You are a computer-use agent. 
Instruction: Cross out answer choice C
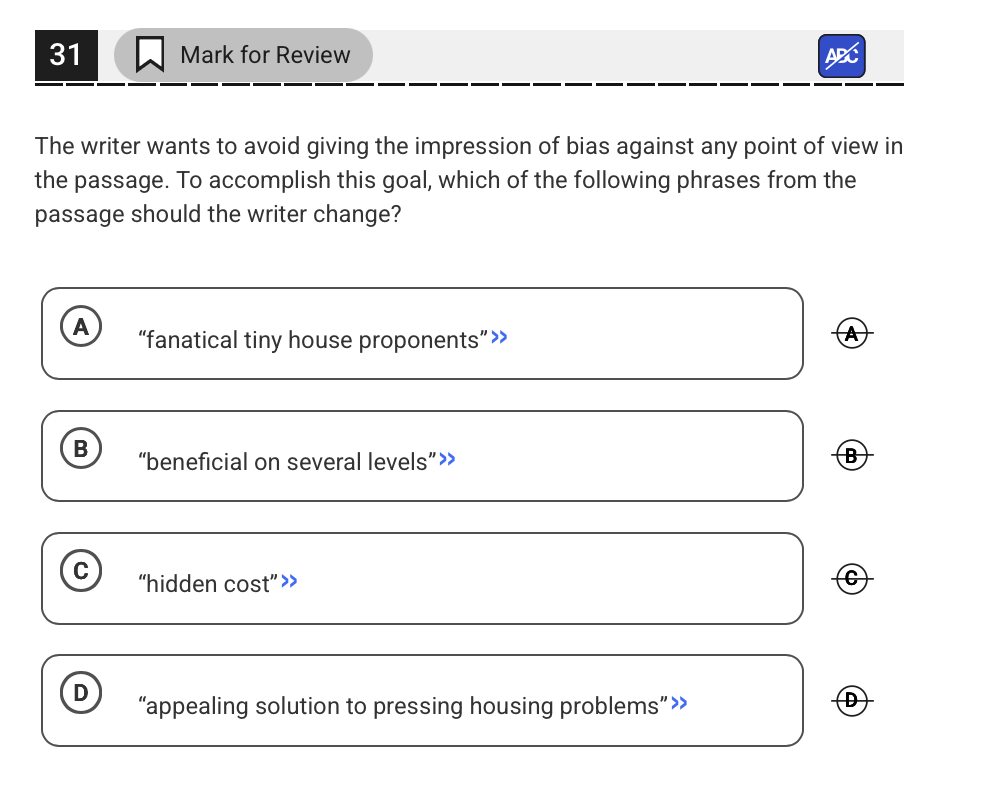pos(852,579)
